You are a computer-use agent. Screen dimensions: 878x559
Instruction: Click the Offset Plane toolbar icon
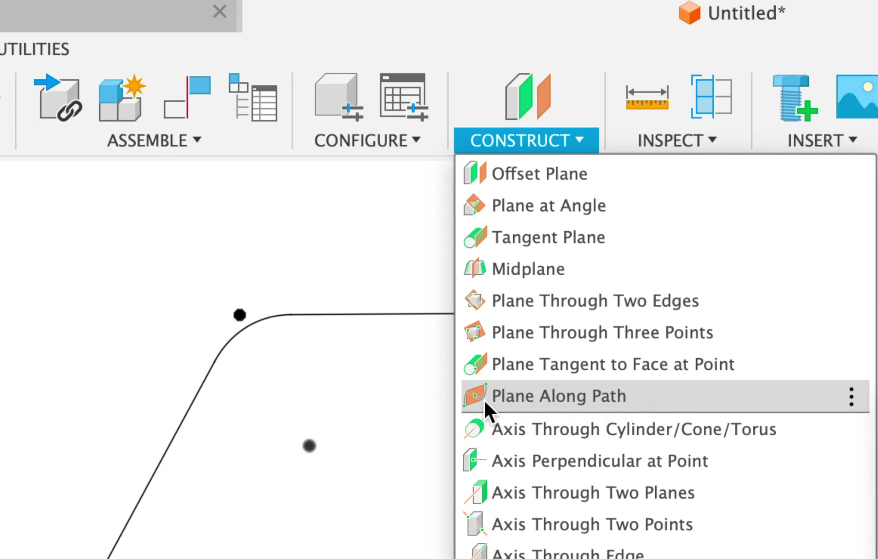[x=527, y=98]
